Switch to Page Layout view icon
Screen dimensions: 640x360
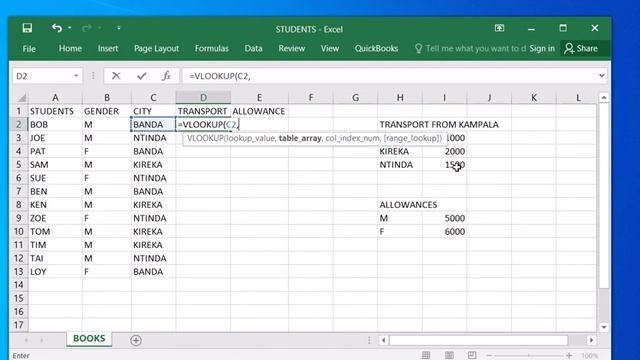[x=449, y=356]
